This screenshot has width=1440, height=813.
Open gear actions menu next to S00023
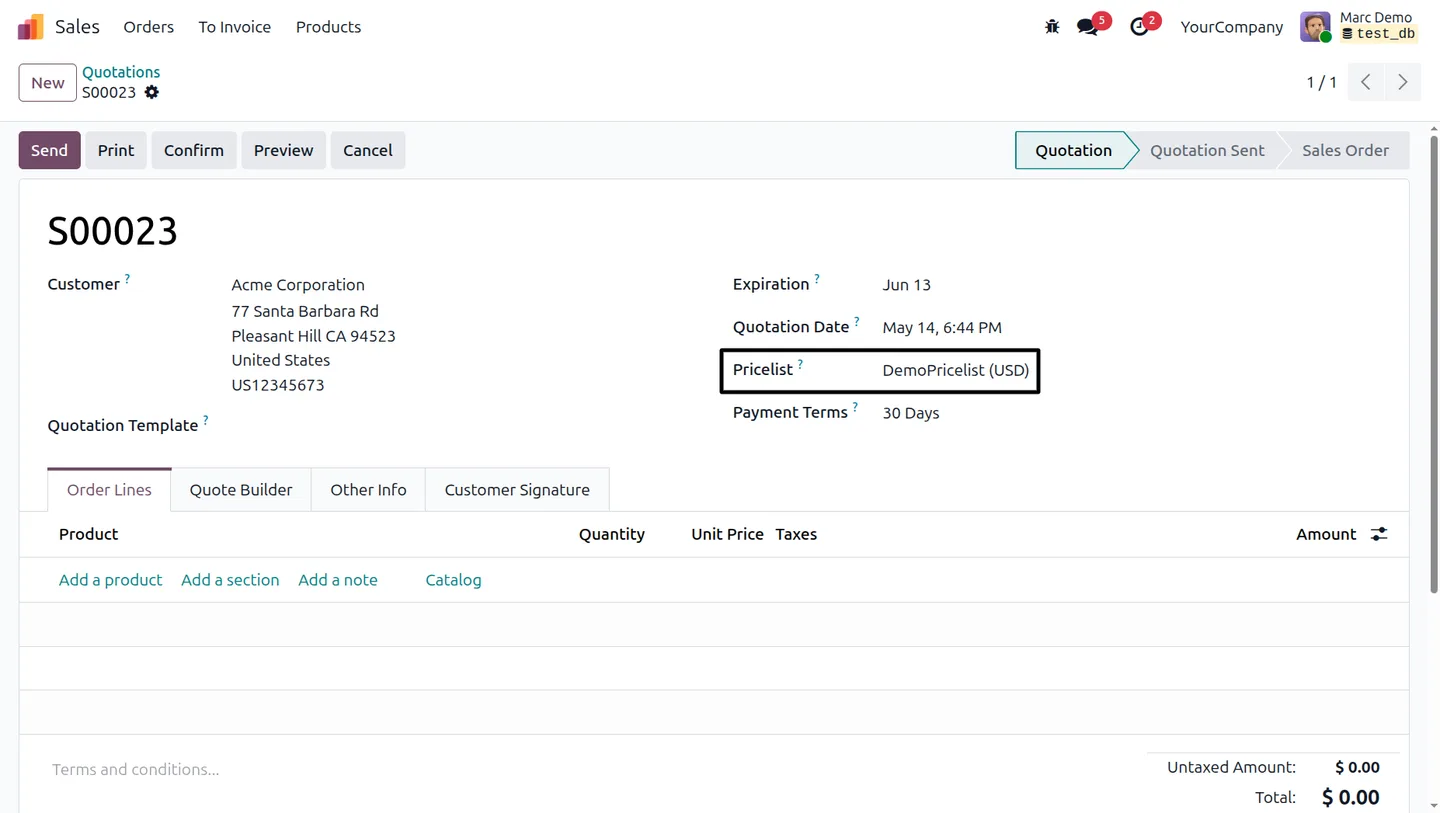point(152,92)
